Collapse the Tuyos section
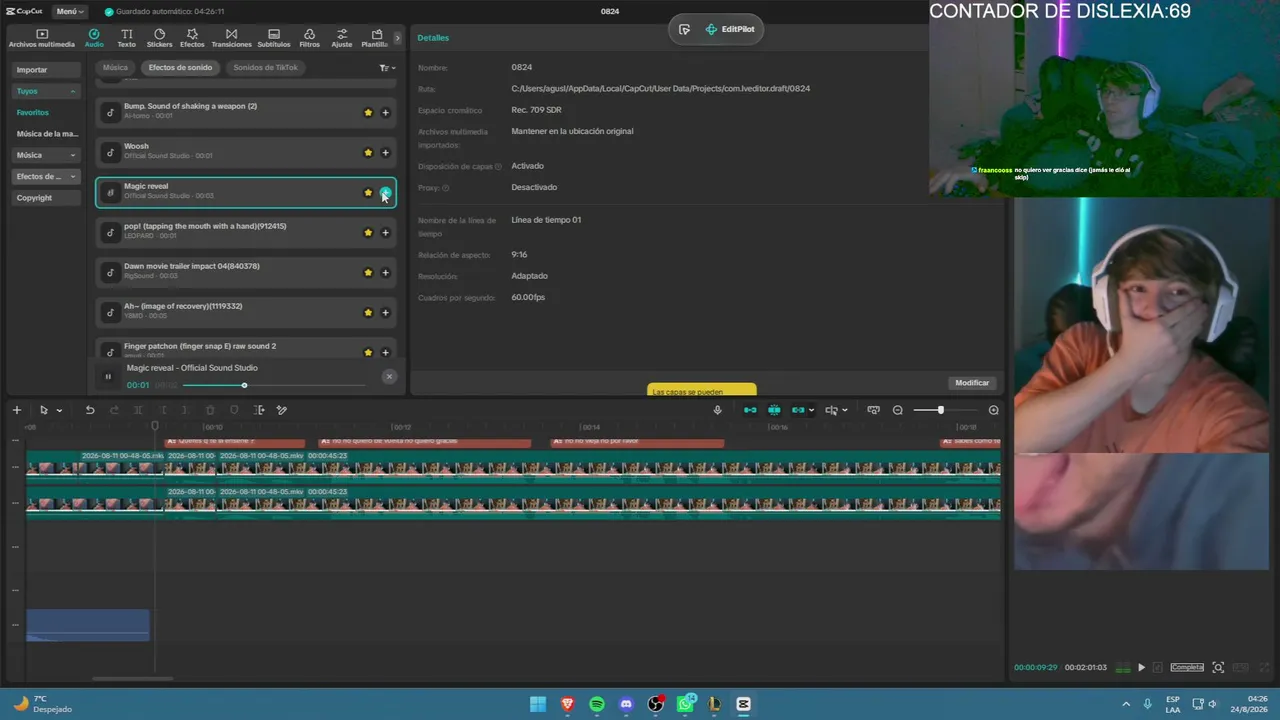This screenshot has height=720, width=1280. click(x=46, y=91)
